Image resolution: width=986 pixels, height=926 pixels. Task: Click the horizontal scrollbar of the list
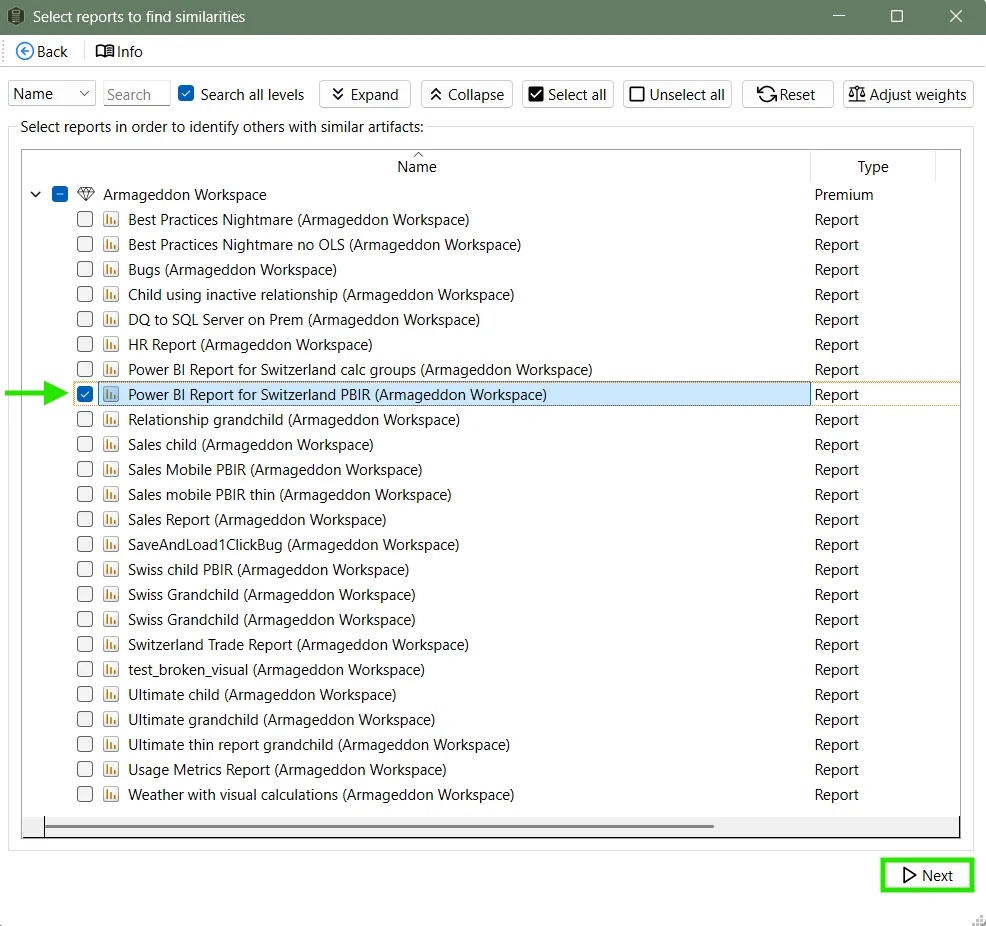[379, 826]
